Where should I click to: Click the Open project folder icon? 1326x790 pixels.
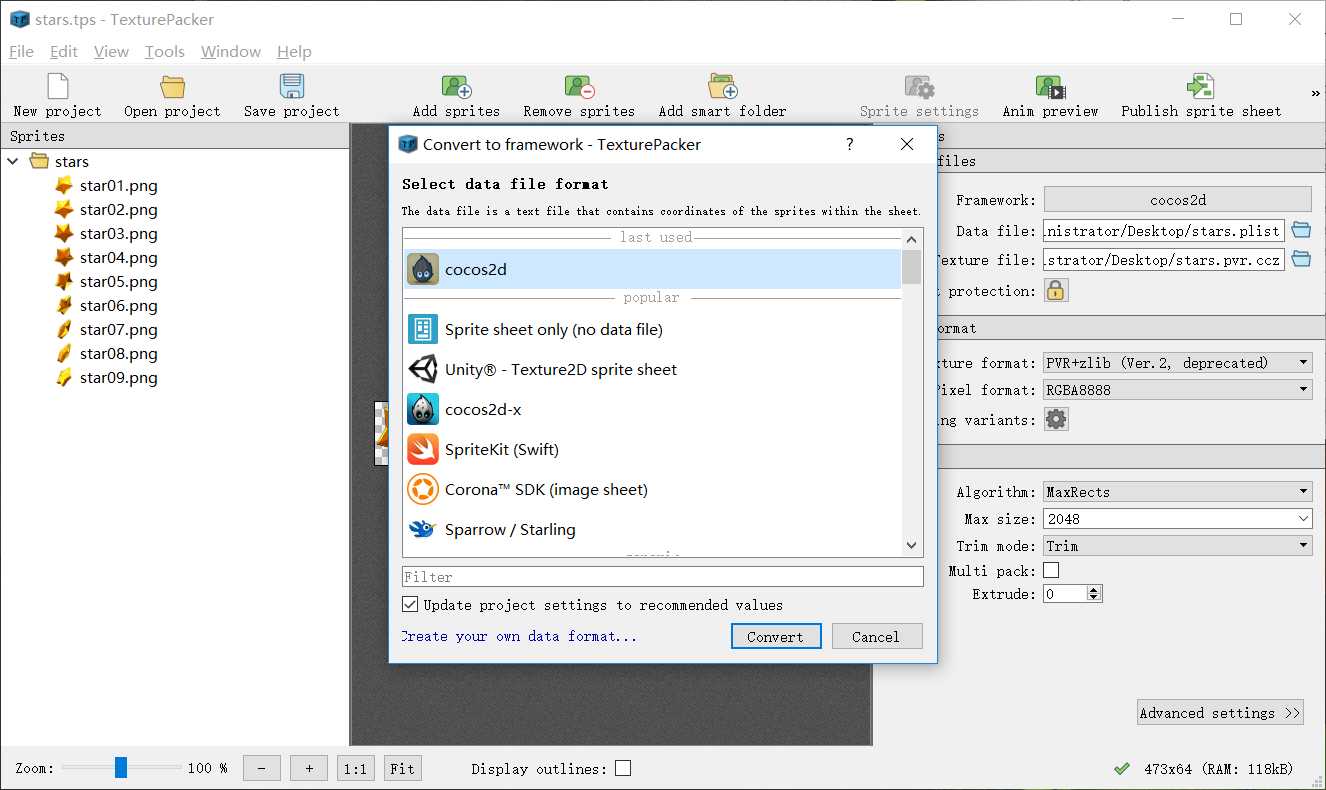point(173,86)
